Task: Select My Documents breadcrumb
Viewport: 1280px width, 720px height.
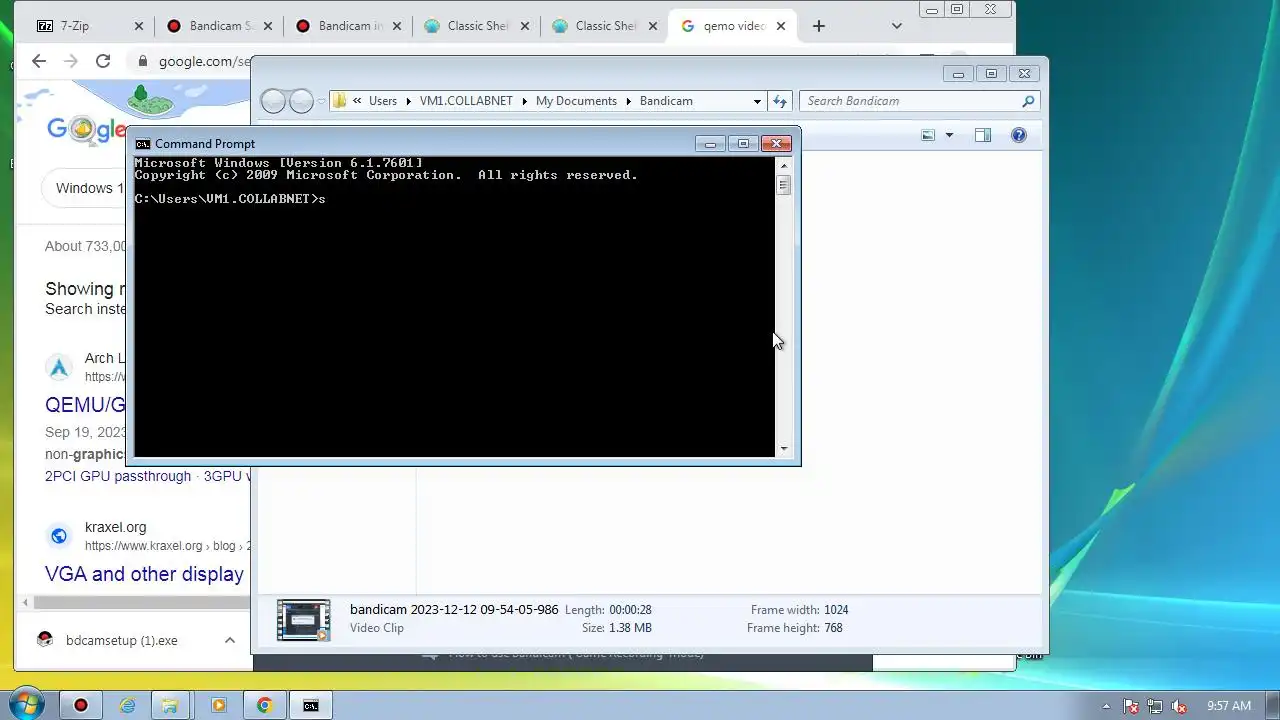Action: tap(576, 101)
